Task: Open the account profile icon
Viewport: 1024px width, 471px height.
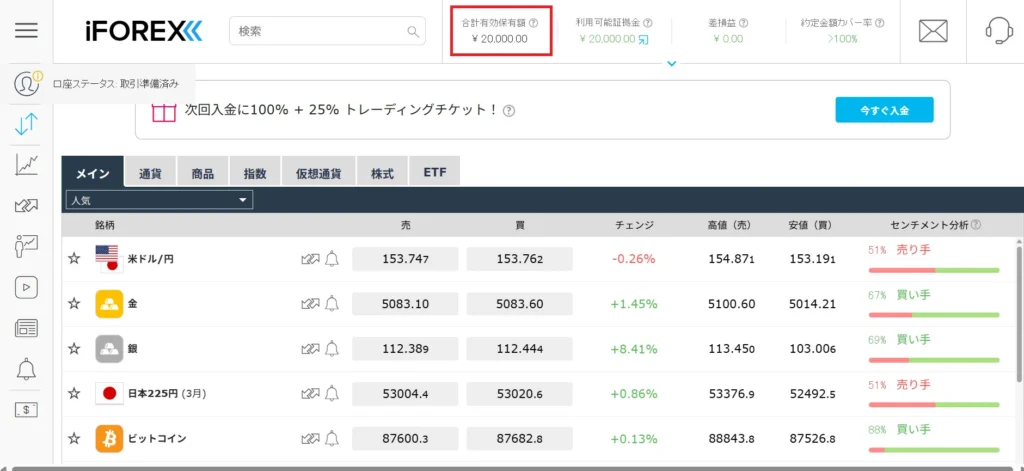Action: point(26,84)
